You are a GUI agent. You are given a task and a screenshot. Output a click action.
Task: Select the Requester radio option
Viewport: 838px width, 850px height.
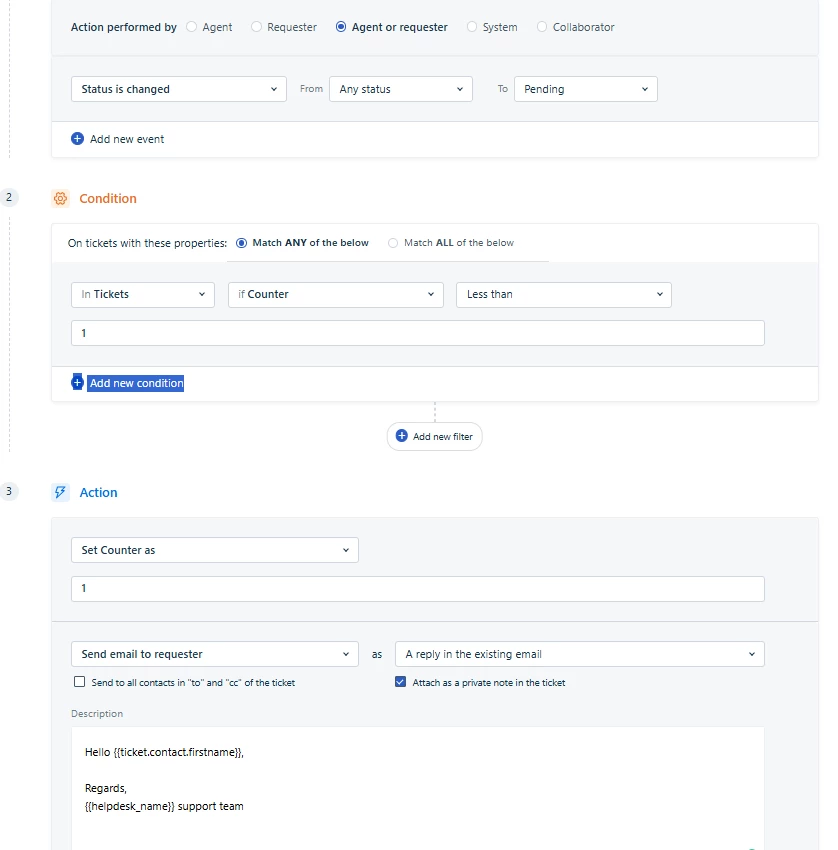point(256,27)
